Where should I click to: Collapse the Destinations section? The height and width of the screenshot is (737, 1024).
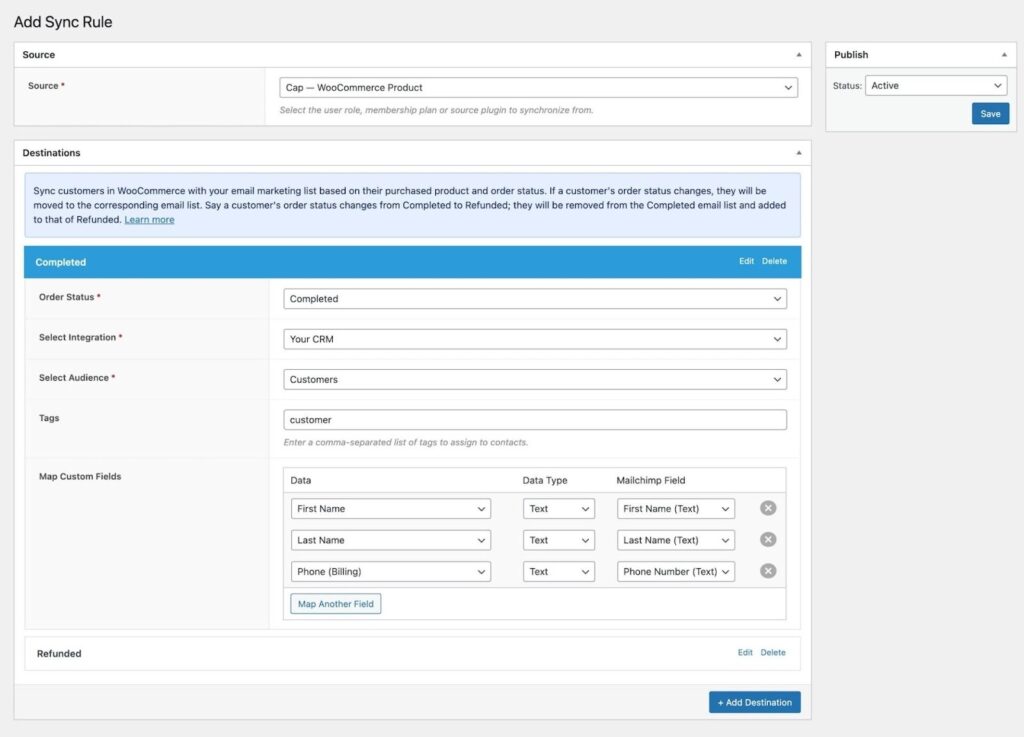point(798,153)
